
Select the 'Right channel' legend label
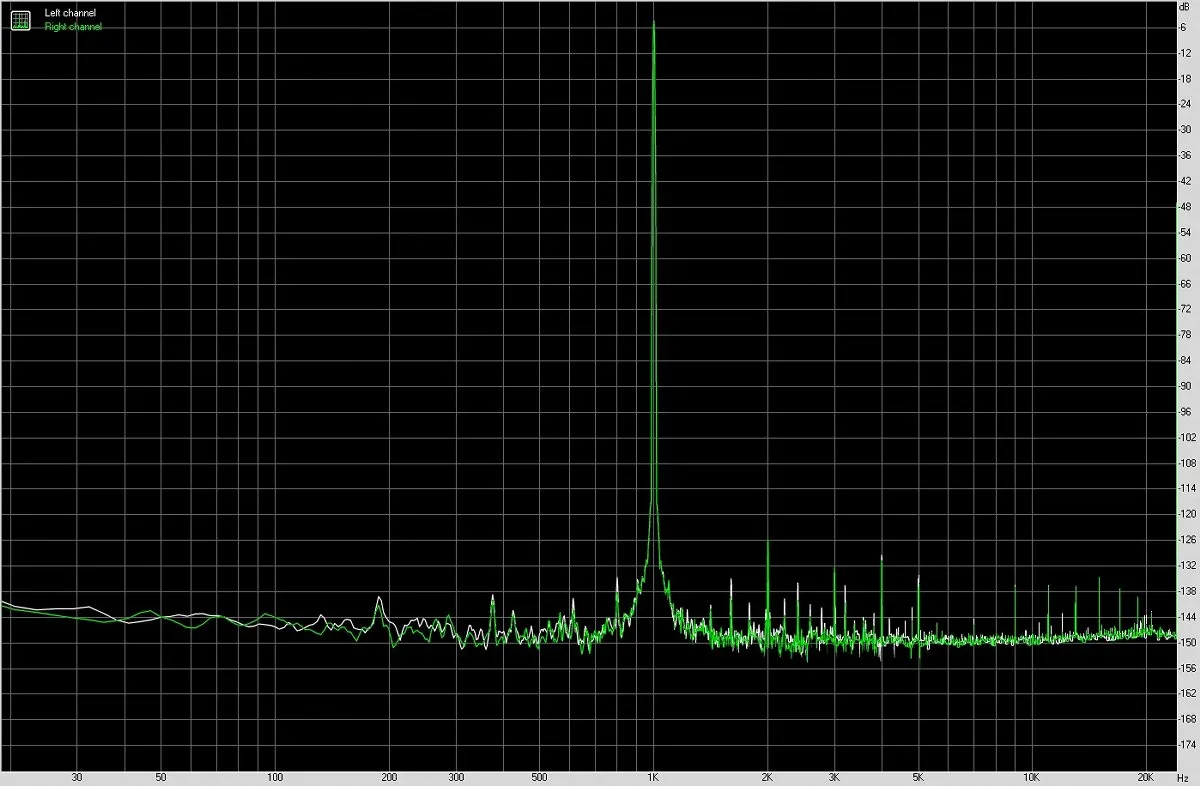click(x=73, y=27)
